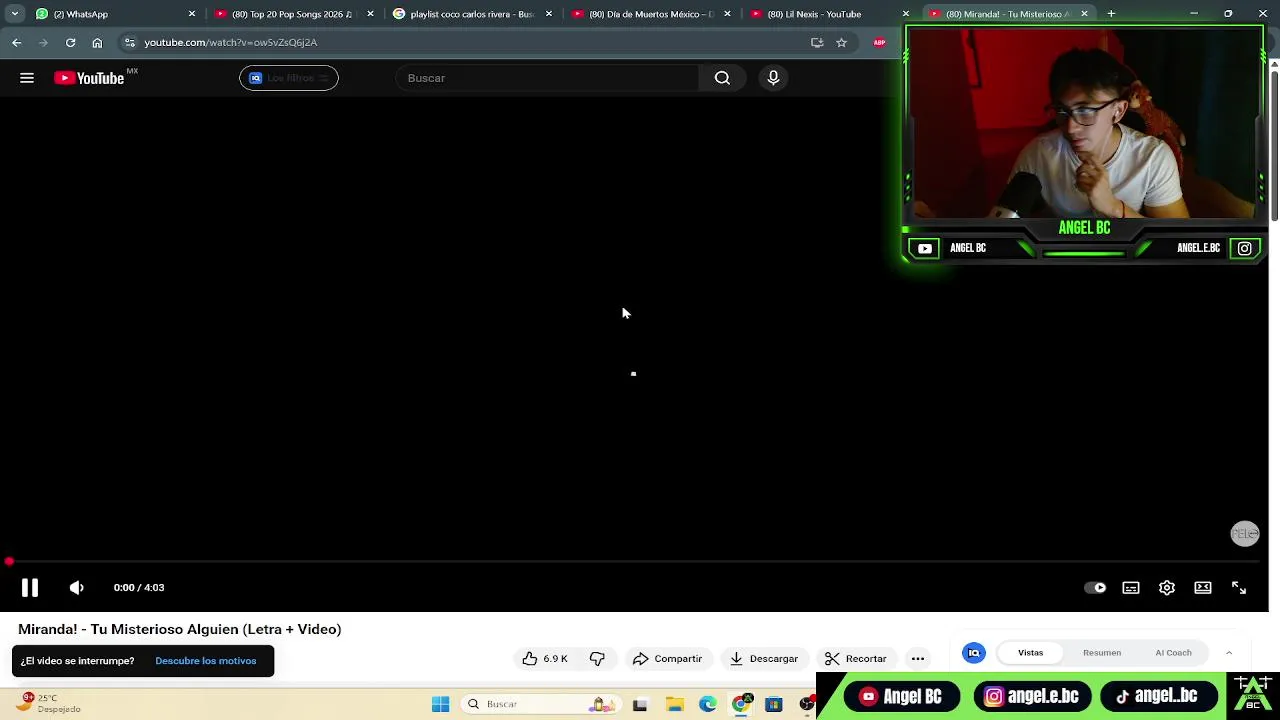This screenshot has height=720, width=1280.
Task: Click the taskbar Buscar search box
Action: coord(543,704)
